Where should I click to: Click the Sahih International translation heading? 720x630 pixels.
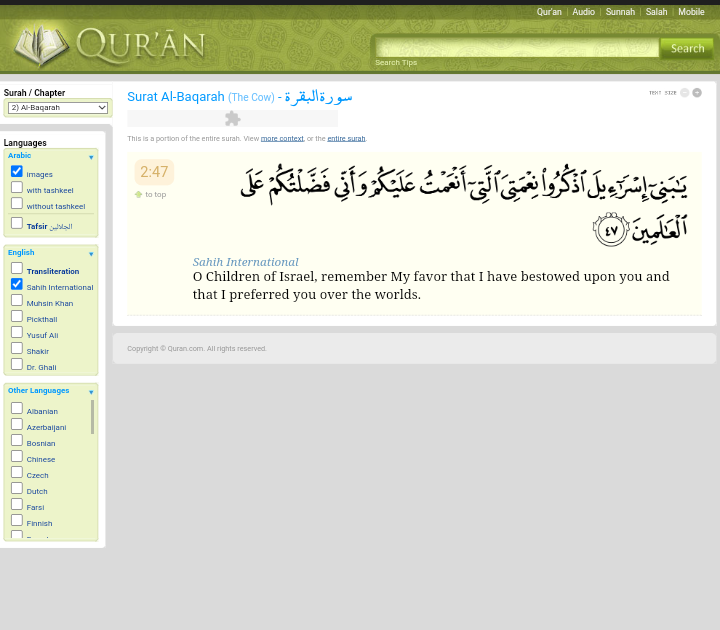point(246,262)
